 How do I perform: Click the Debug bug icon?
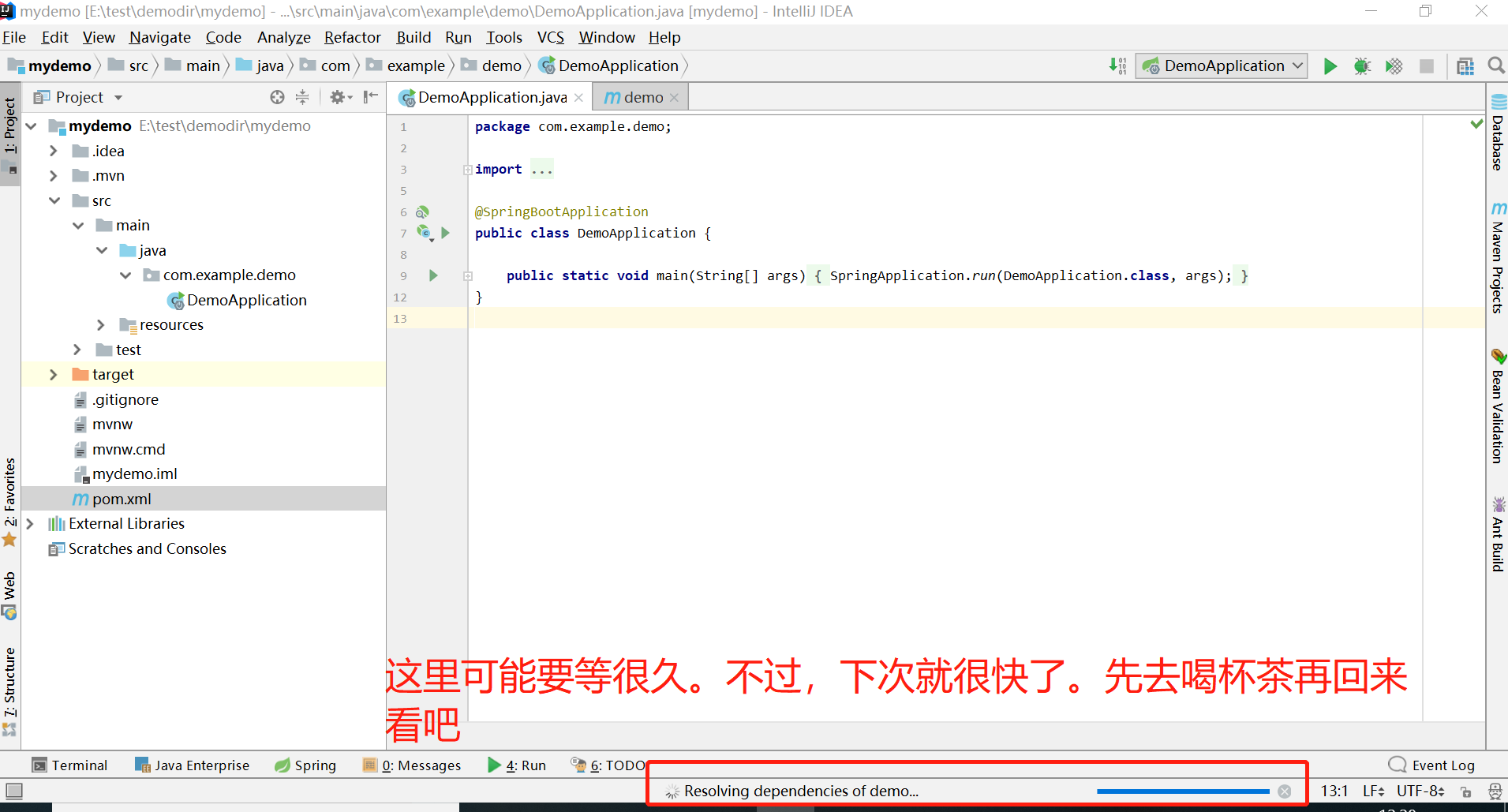[1362, 66]
